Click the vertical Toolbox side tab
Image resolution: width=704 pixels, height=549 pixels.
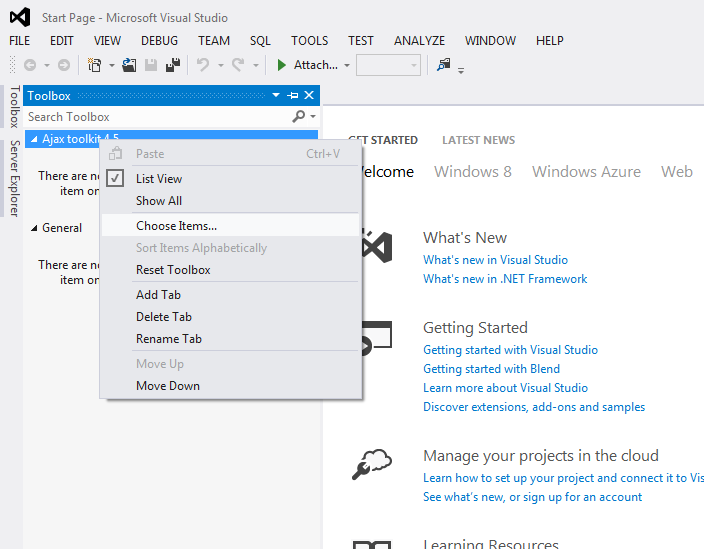(14, 107)
